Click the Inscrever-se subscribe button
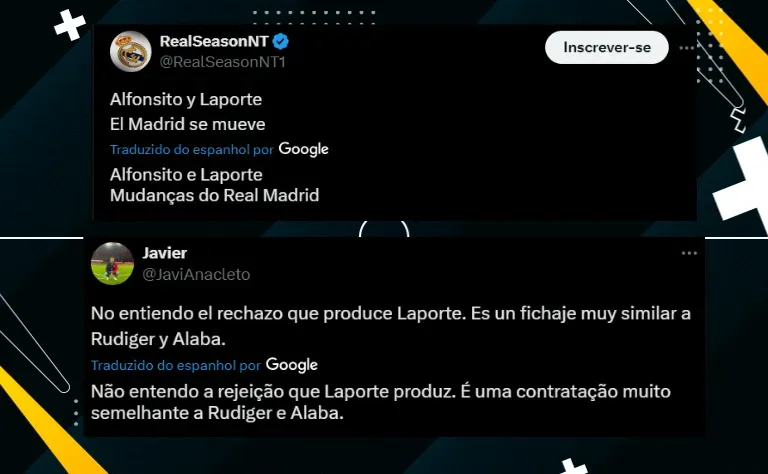Screen dimensions: 768x474 point(607,47)
